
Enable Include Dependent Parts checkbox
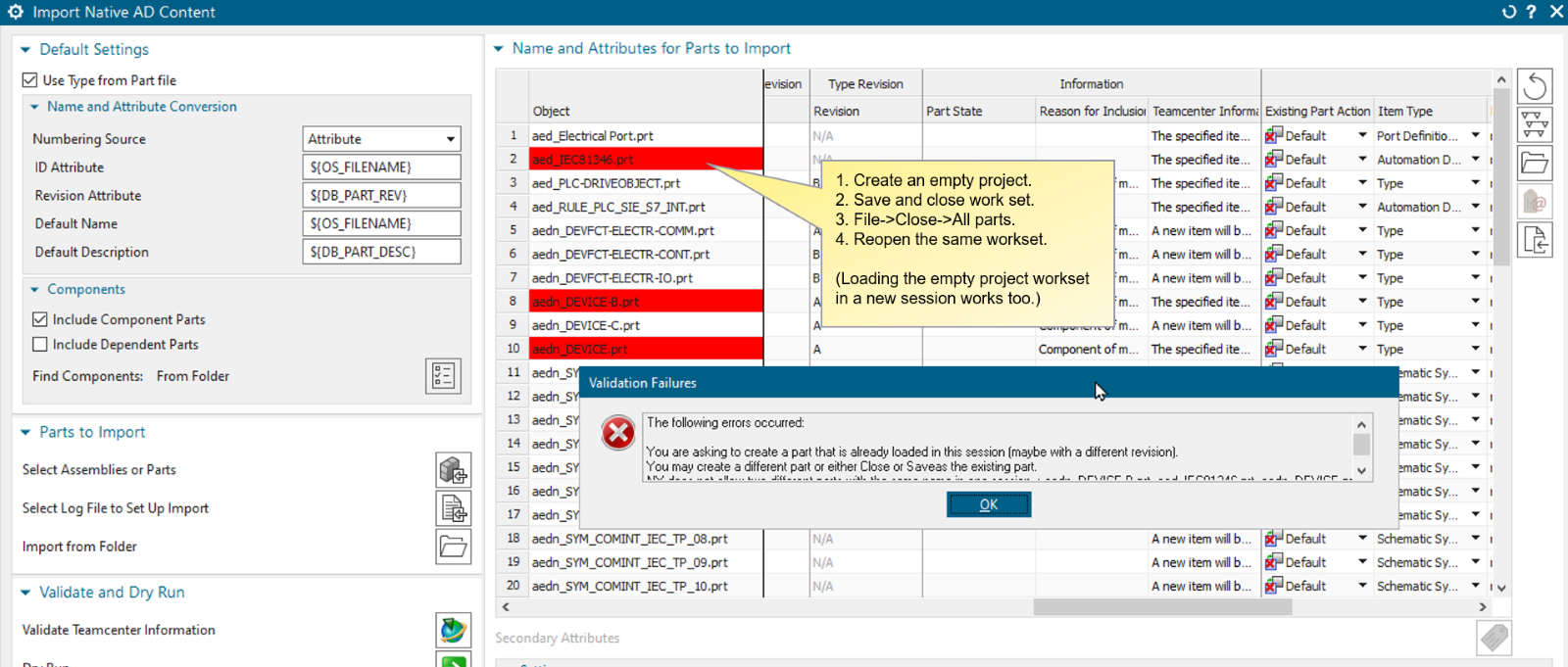pos(40,345)
